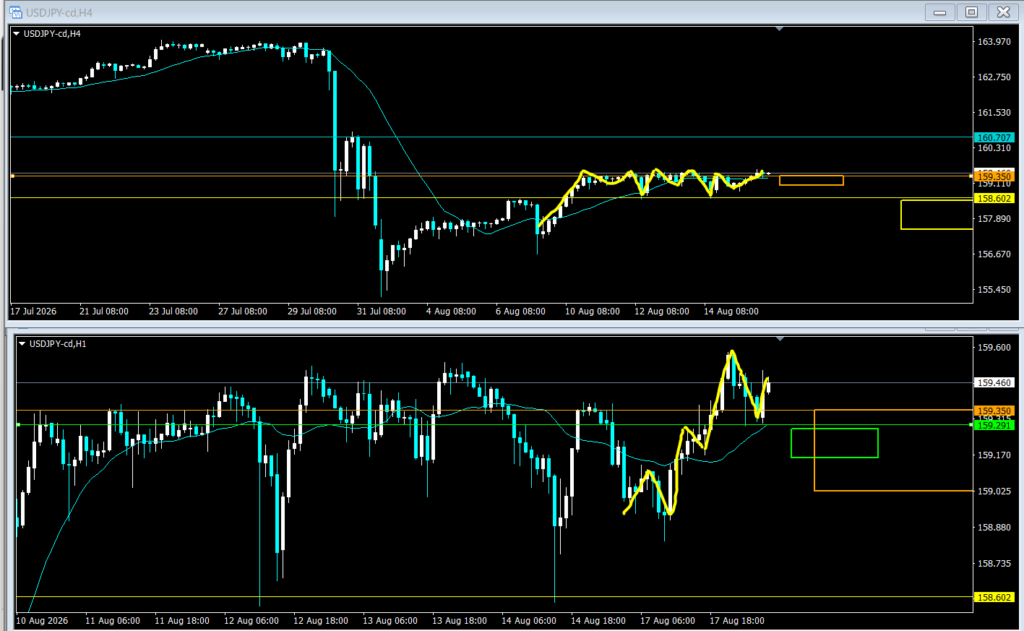Select the small orange rectangle on H4 chart

pyautogui.click(x=811, y=180)
